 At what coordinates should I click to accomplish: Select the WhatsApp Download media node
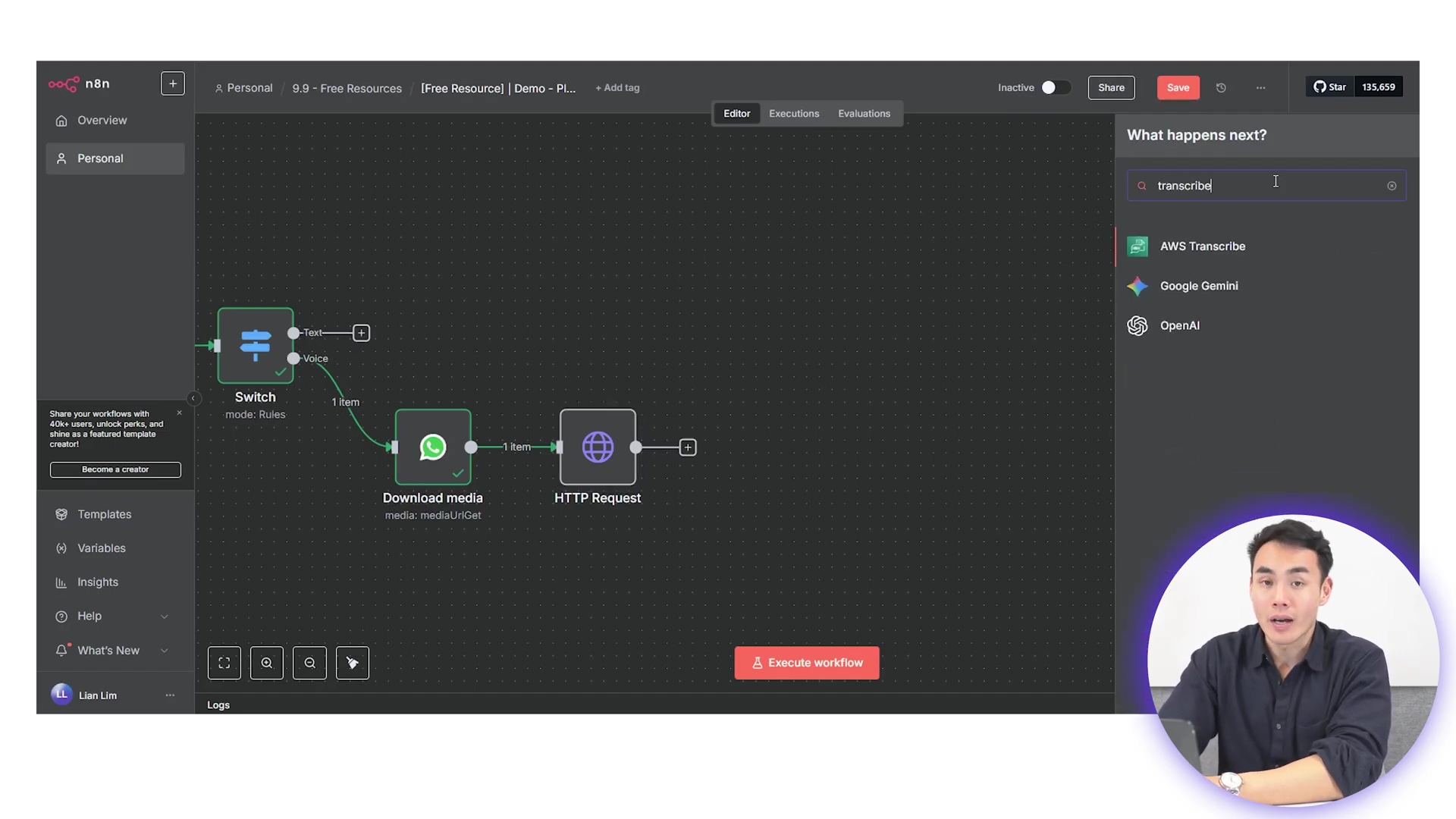[432, 447]
